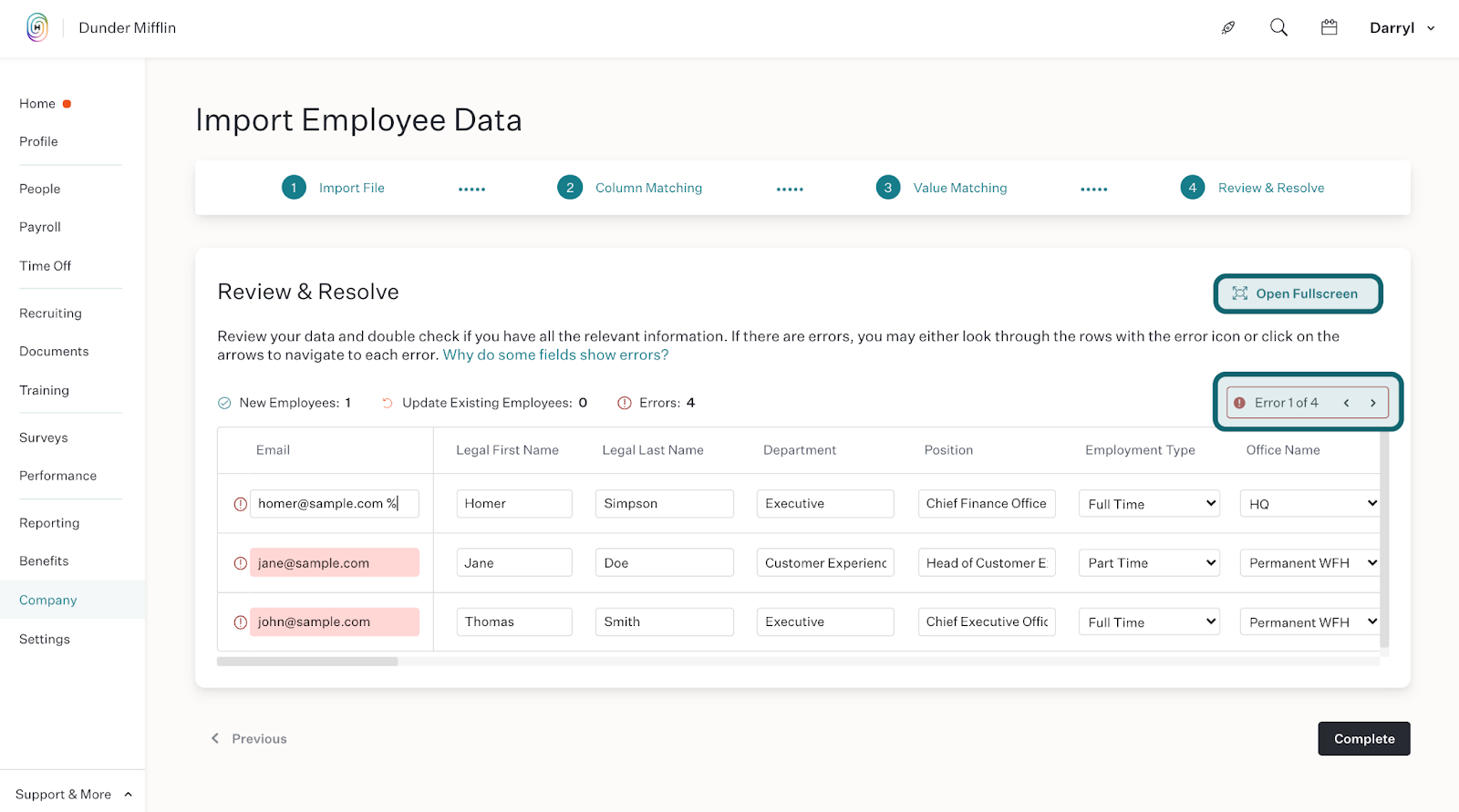Expand Support & More menu
This screenshot has height=812, width=1459.
pos(73,794)
